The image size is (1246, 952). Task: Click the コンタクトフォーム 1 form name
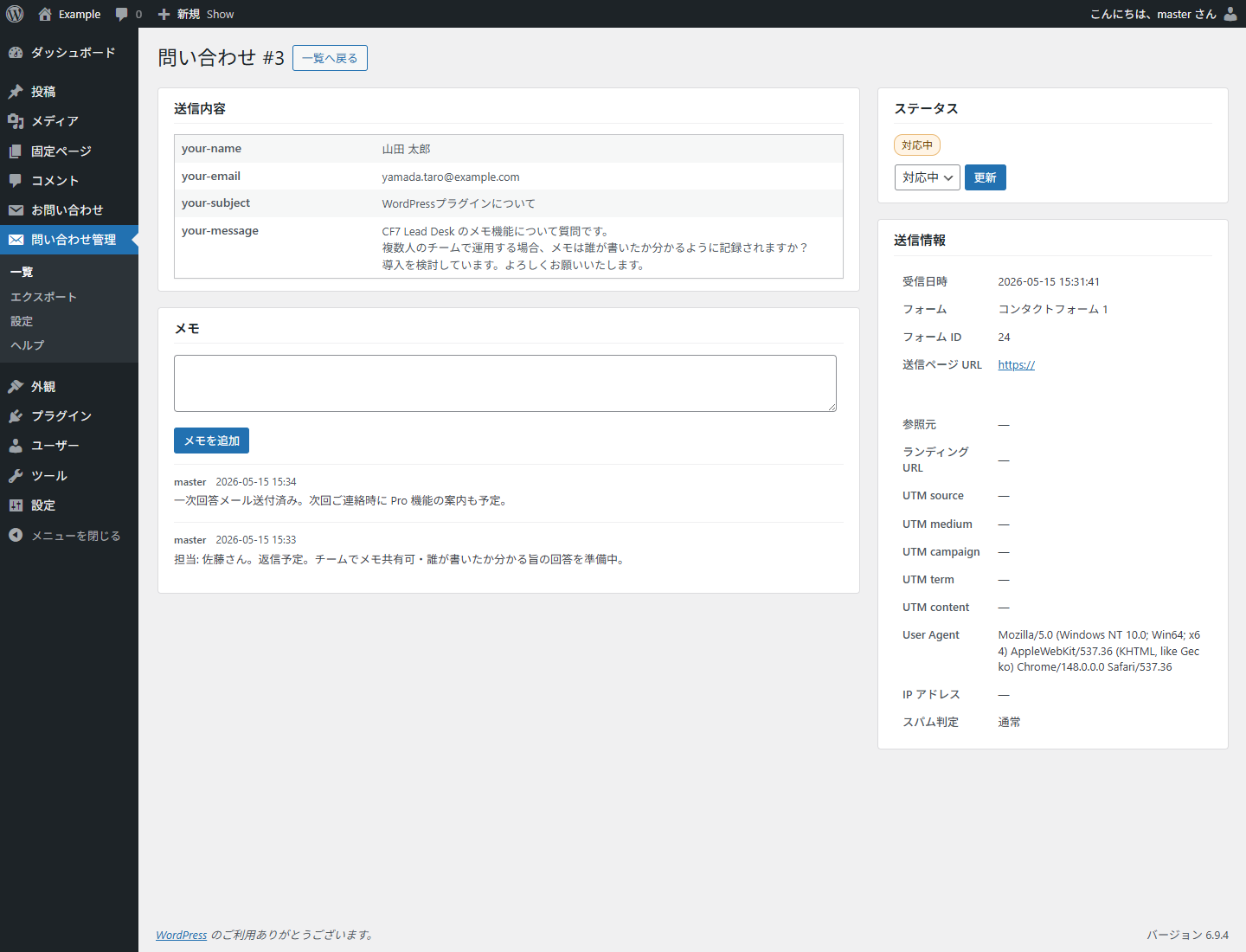coord(1053,310)
